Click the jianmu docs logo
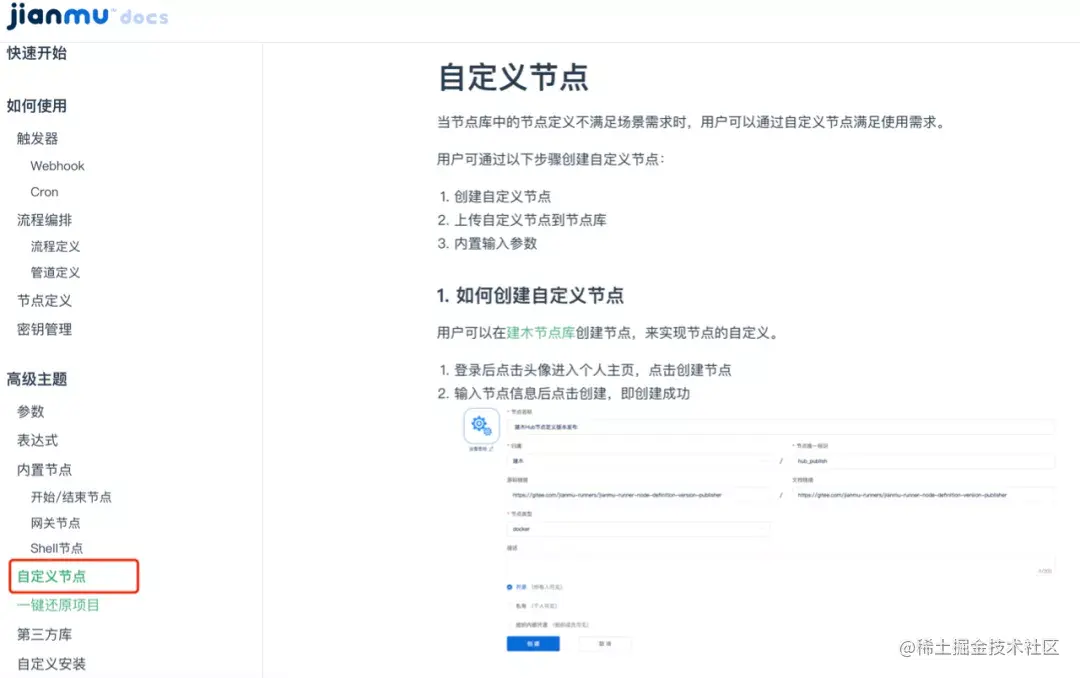This screenshot has width=1080, height=678. 85,16
